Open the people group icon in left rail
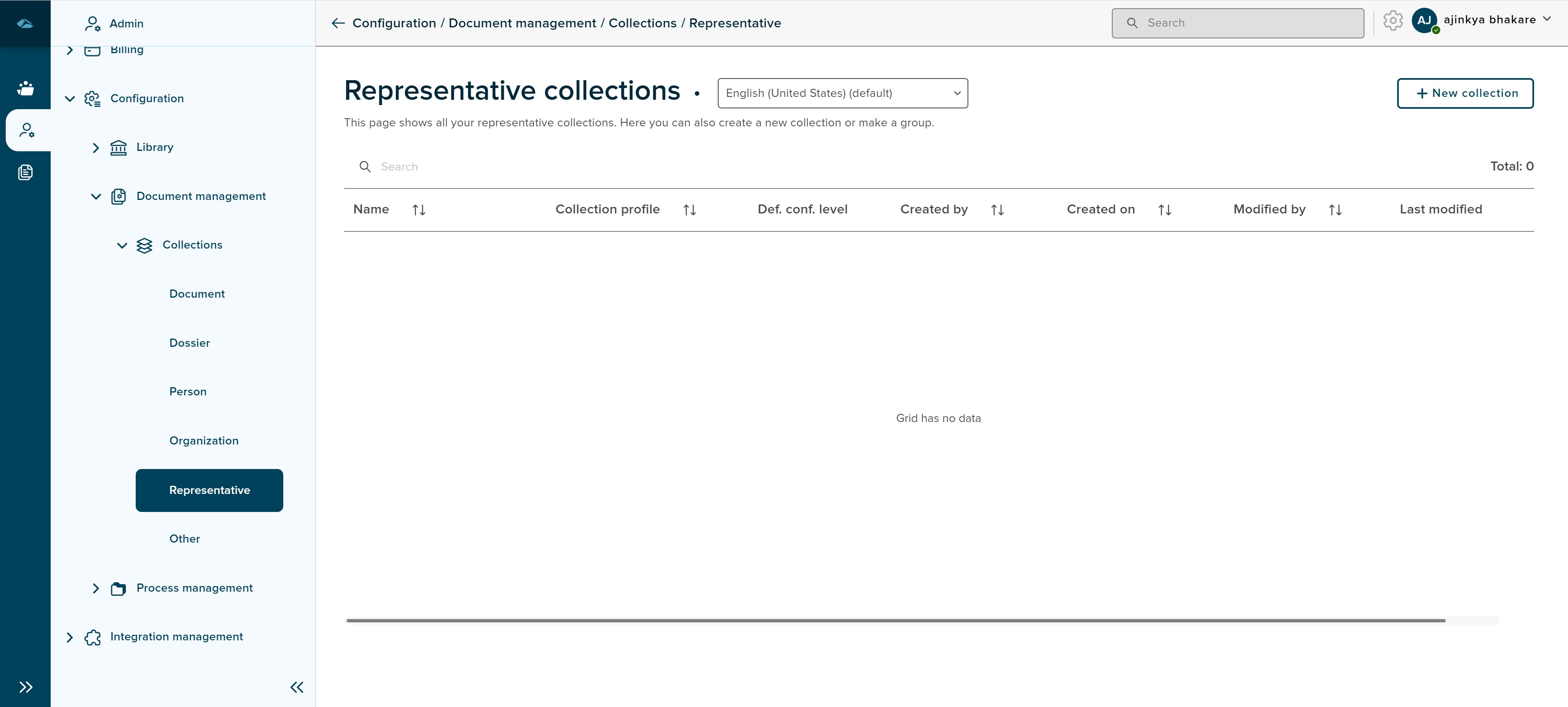1568x707 pixels. pos(25,88)
